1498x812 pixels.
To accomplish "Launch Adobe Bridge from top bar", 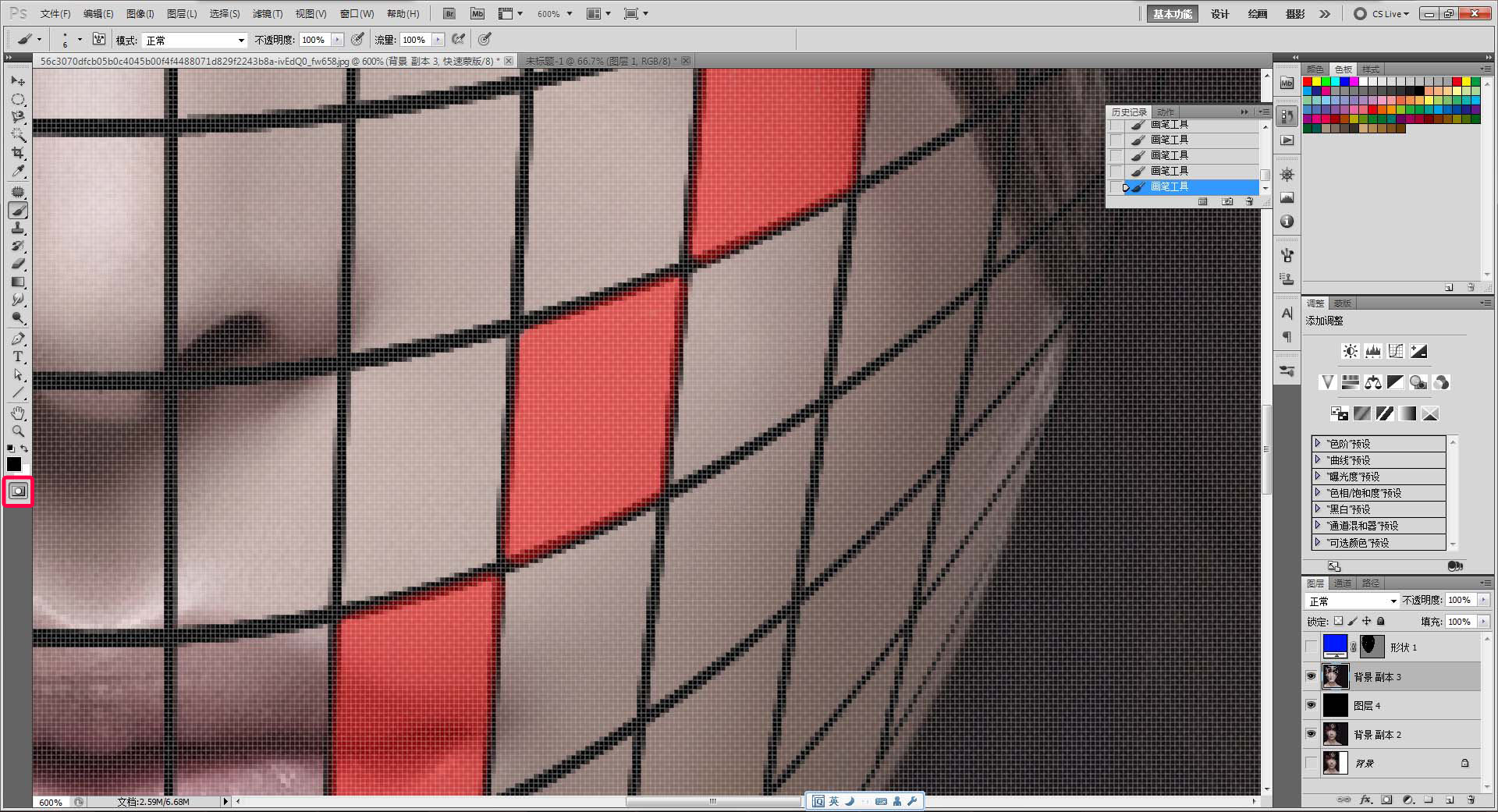I will coord(449,14).
